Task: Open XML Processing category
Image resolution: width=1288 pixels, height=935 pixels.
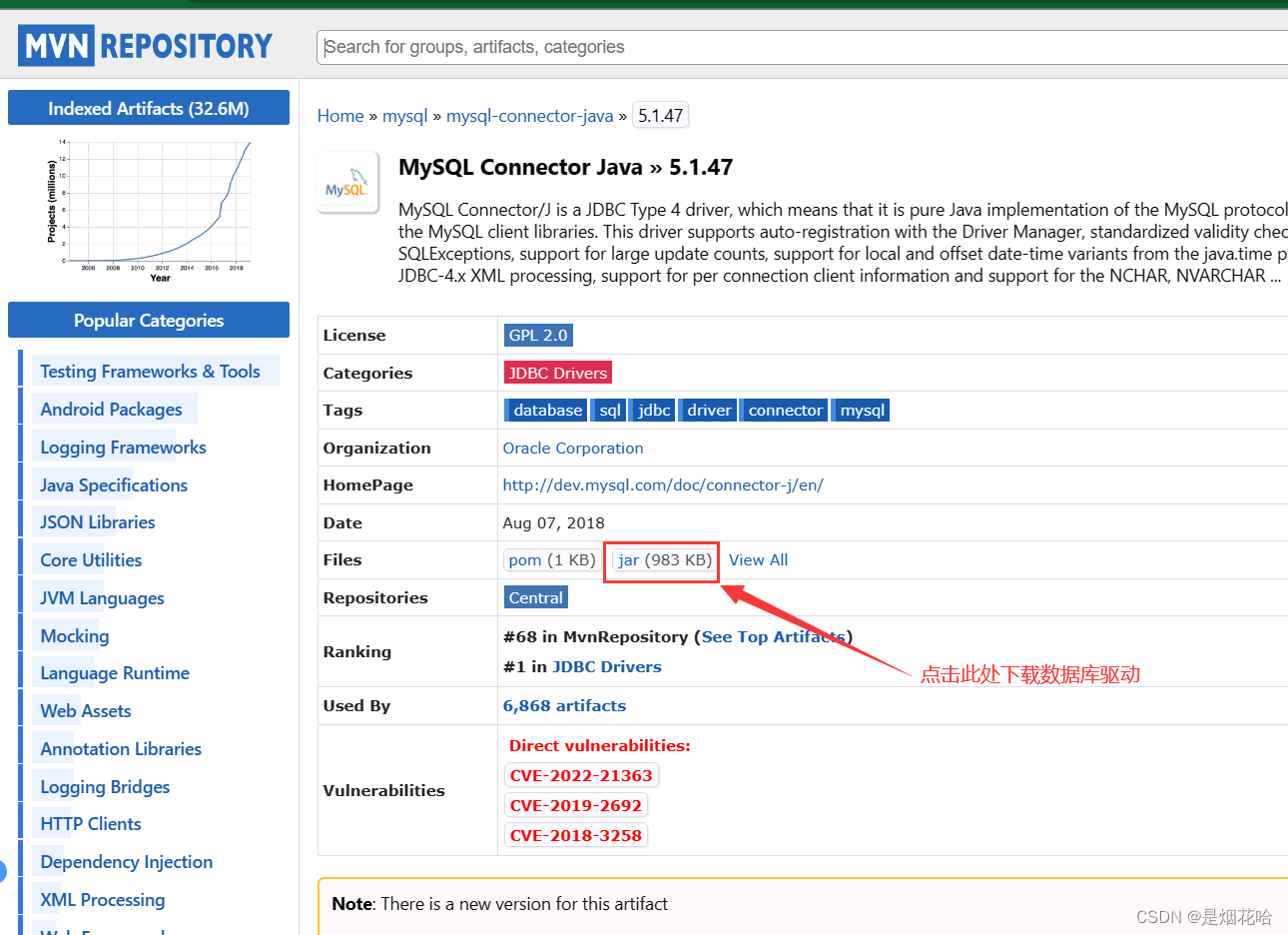Action: pyautogui.click(x=103, y=900)
